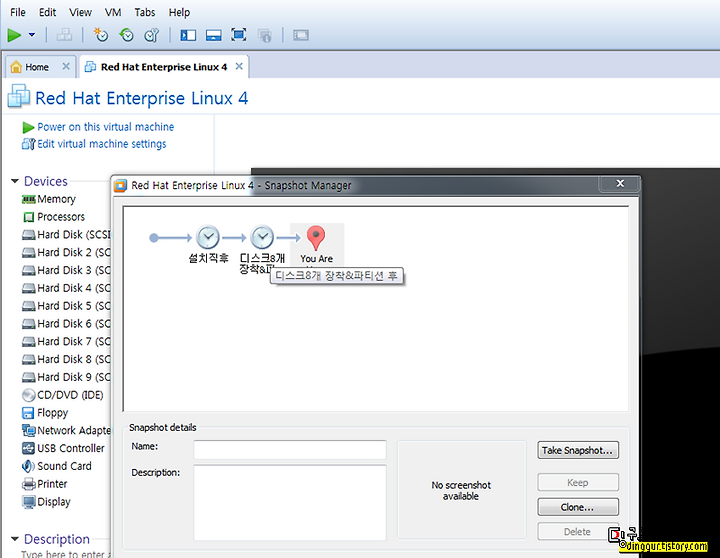Select the Sound Card device
Image resolution: width=720 pixels, height=558 pixels.
click(x=57, y=466)
